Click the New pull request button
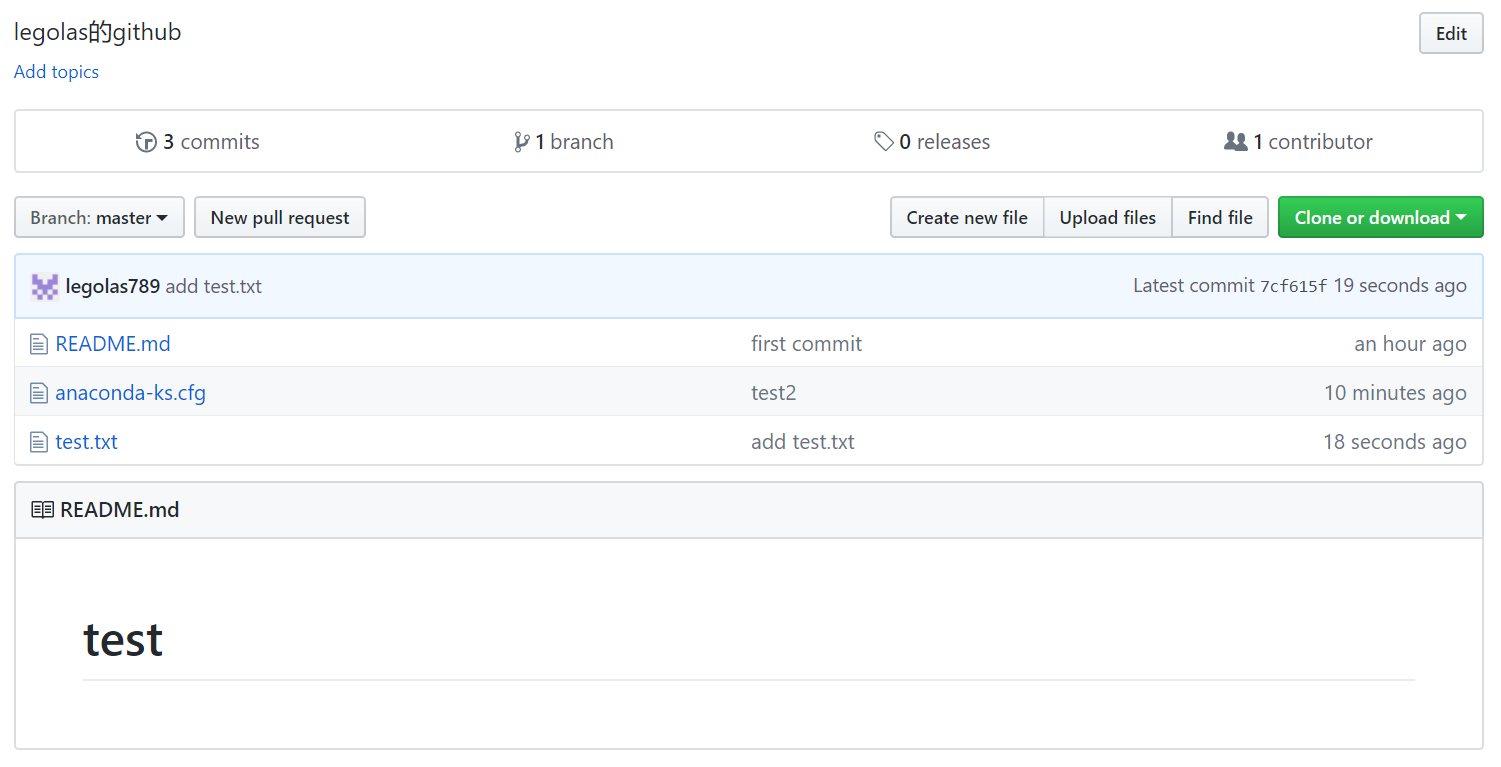This screenshot has width=1501, height=767. pyautogui.click(x=280, y=217)
